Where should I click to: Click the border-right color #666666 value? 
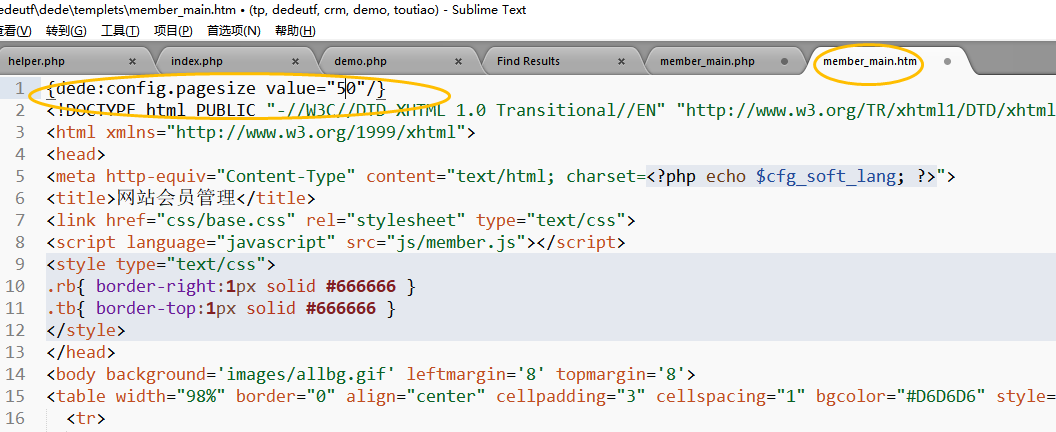point(360,286)
